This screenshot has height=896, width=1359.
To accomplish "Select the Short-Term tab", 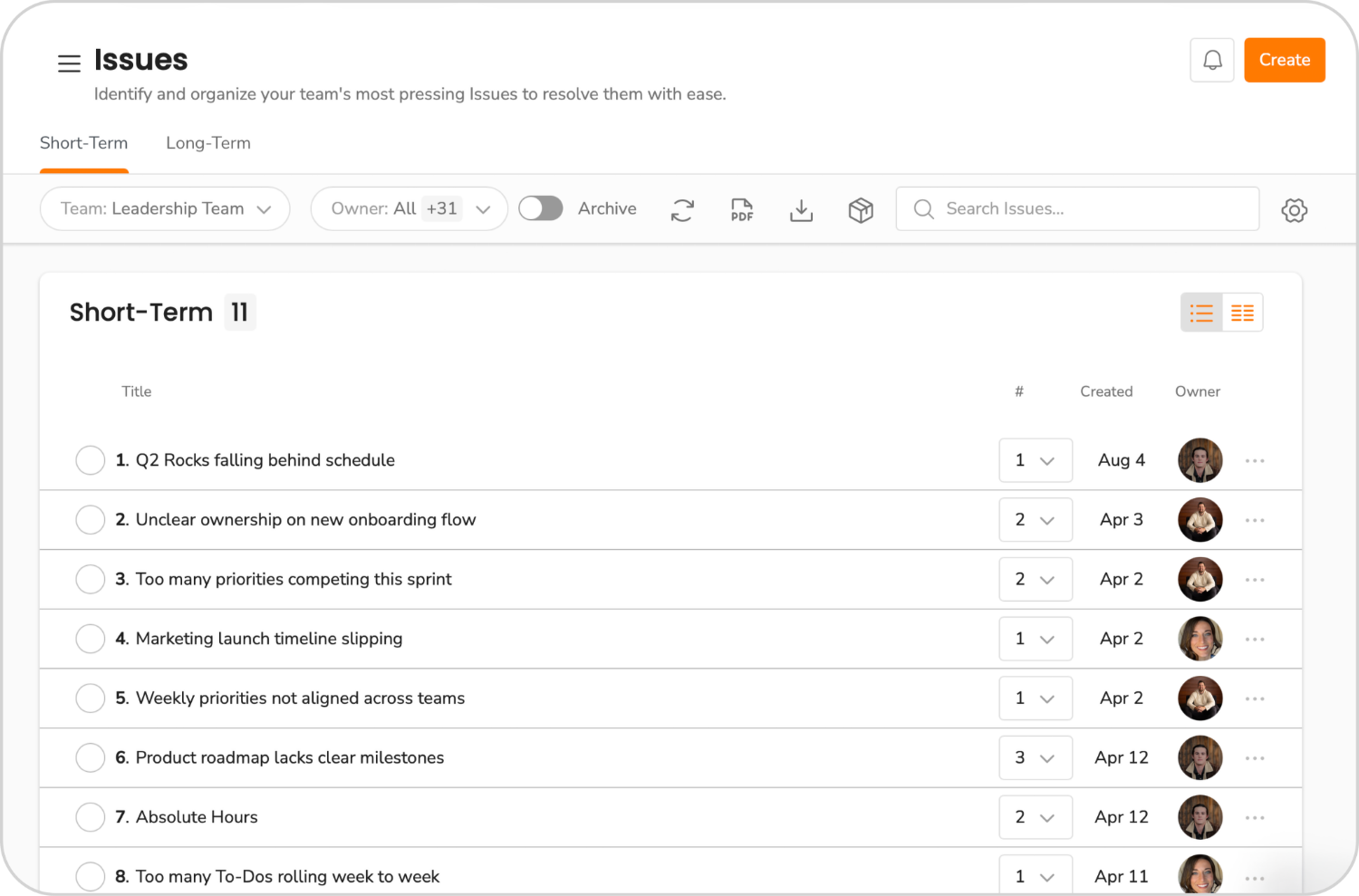I will click(83, 142).
